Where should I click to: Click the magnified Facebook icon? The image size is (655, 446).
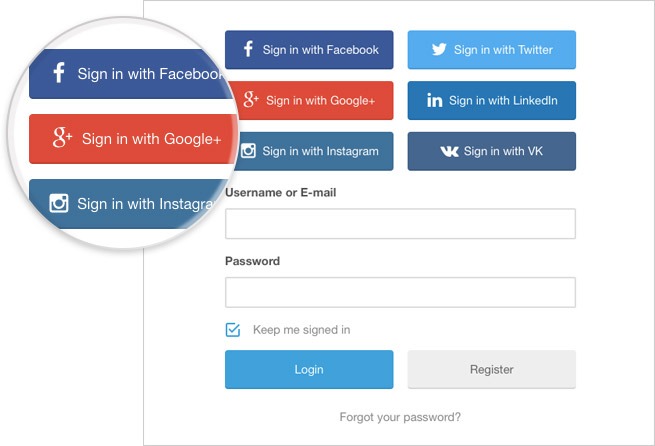[59, 74]
